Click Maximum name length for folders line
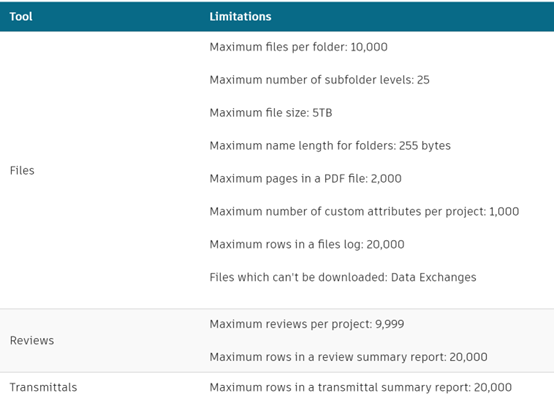Screen dimensions: 554x404 (x=330, y=146)
